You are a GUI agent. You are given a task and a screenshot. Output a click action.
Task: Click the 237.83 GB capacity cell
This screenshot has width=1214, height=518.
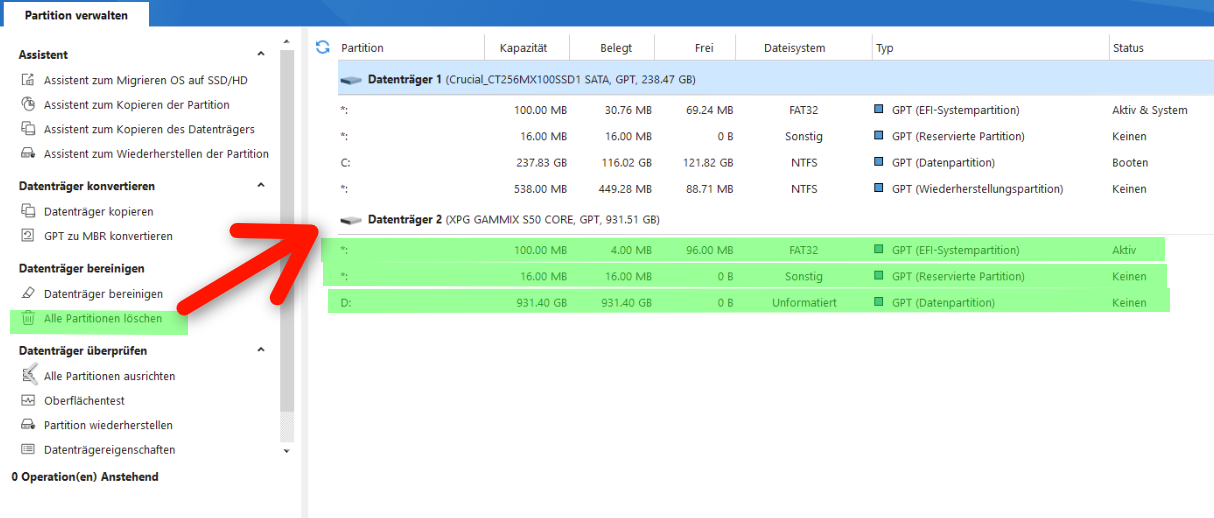click(x=541, y=162)
